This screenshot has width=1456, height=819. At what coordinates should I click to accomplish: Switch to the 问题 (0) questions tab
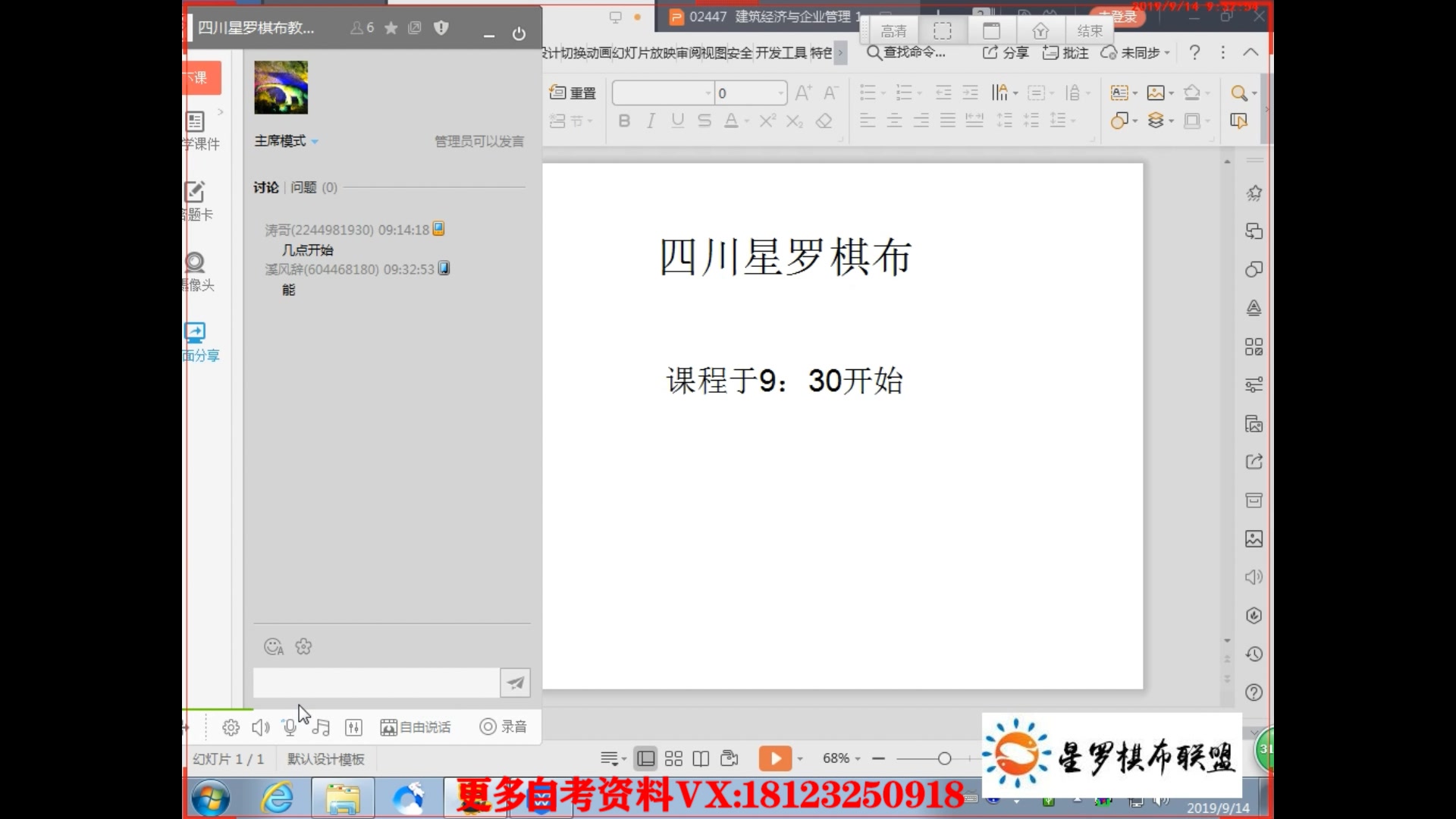point(312,187)
